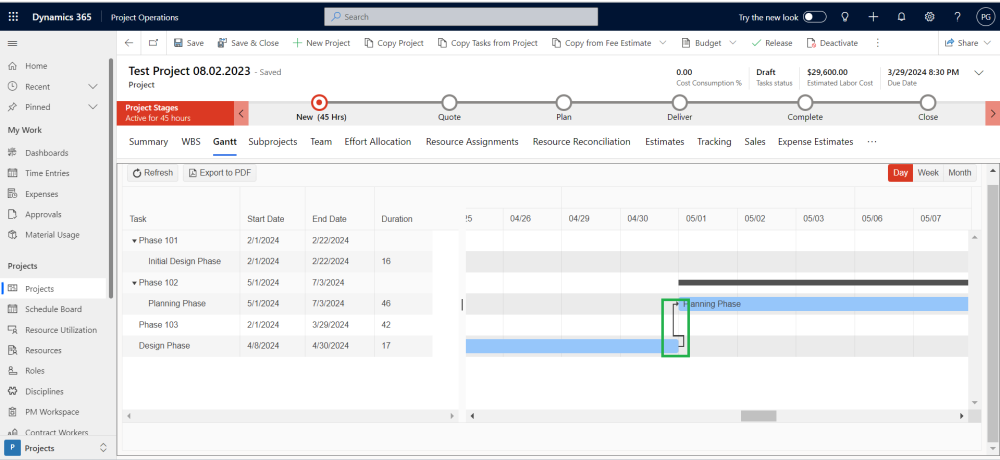The height and width of the screenshot is (460, 1000).
Task: Open more commands vertical ellipsis
Action: pyautogui.click(x=878, y=43)
